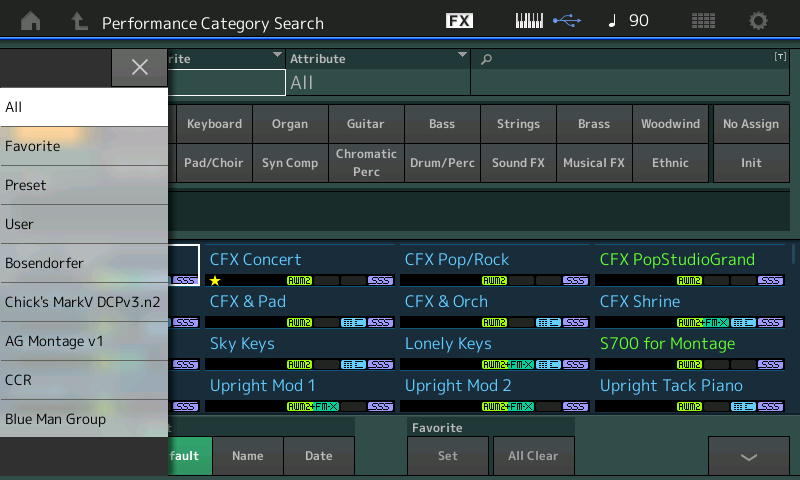Select Chick's MarkV DCPv3.n2 library
The height and width of the screenshot is (480, 800).
coord(84,302)
